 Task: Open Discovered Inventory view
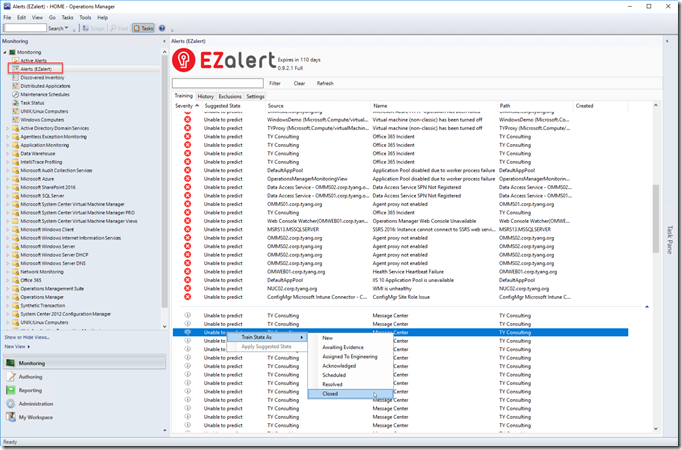pos(42,77)
